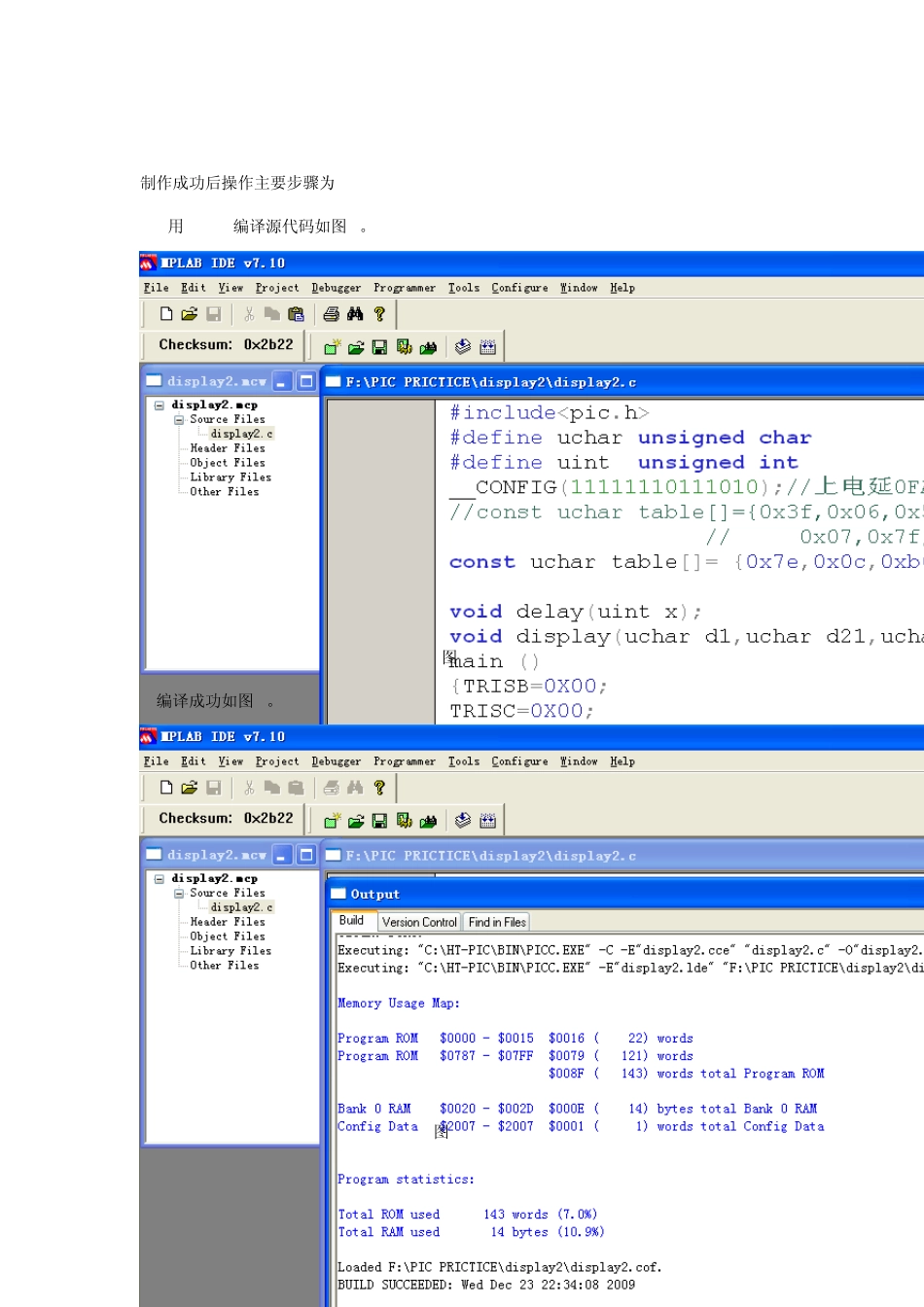Maximize display2.mcw panel in upper window
924x1307 pixels.
[x=306, y=381]
